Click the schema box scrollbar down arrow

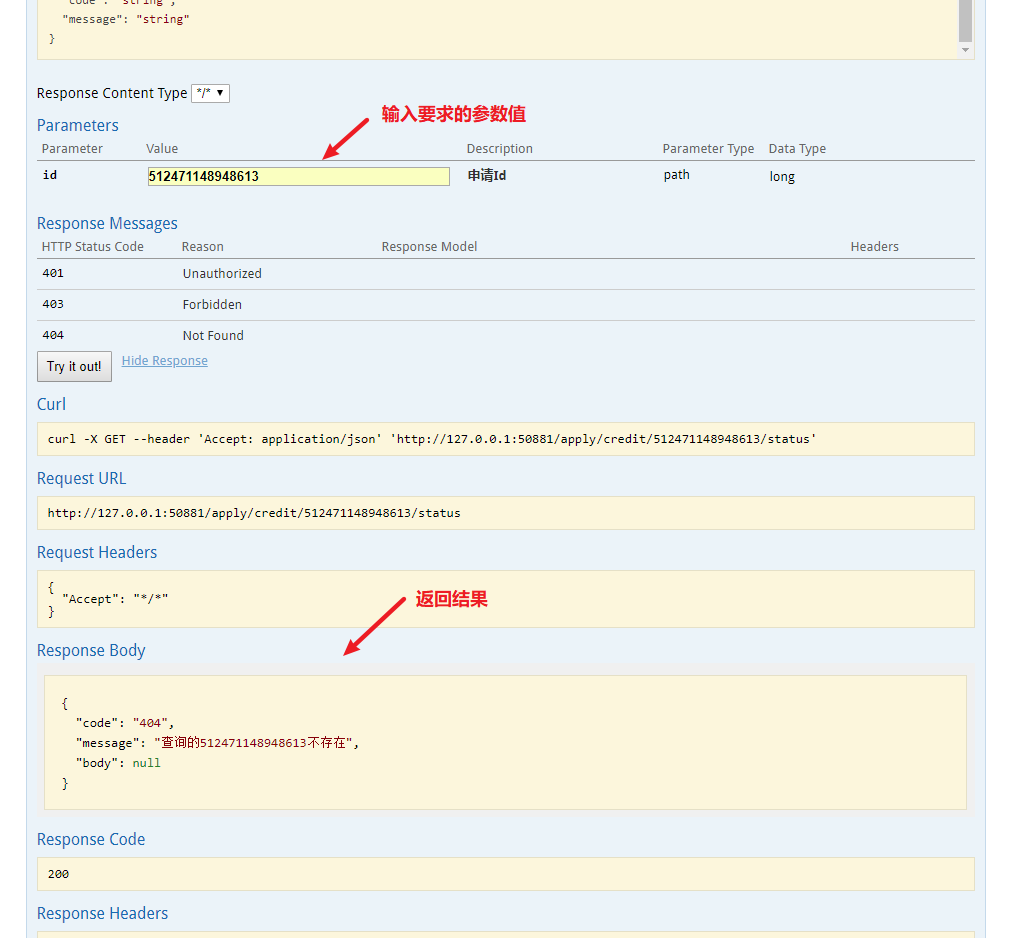(965, 50)
